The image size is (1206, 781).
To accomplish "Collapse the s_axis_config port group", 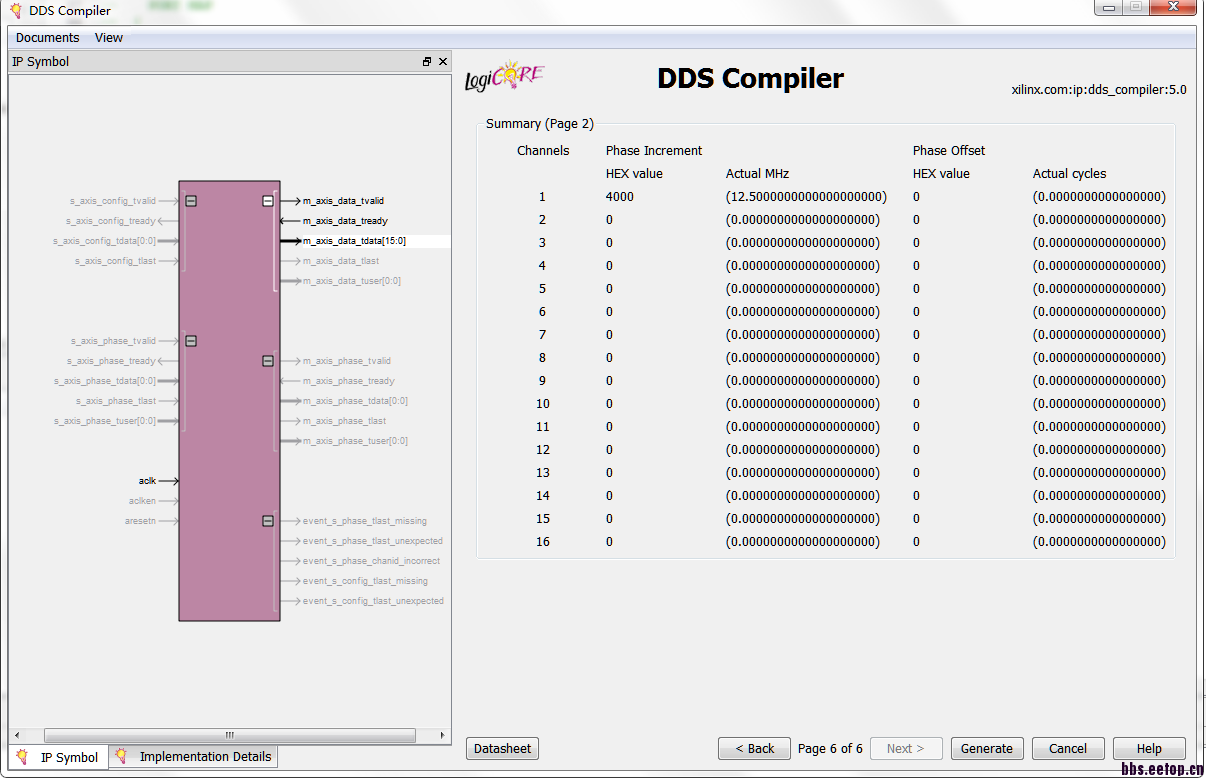I will click(x=189, y=200).
